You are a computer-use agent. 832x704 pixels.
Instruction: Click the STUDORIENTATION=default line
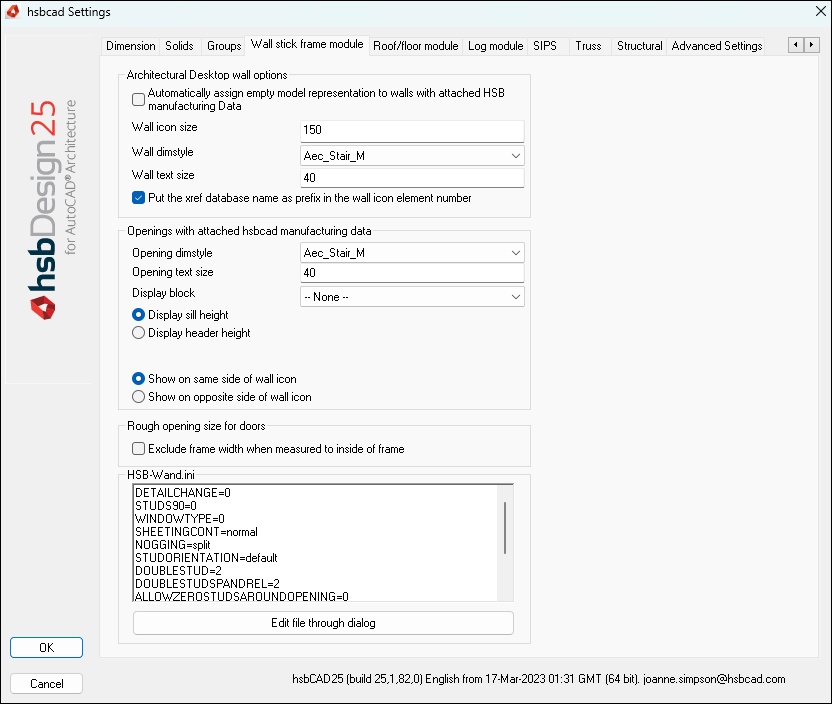coord(206,558)
